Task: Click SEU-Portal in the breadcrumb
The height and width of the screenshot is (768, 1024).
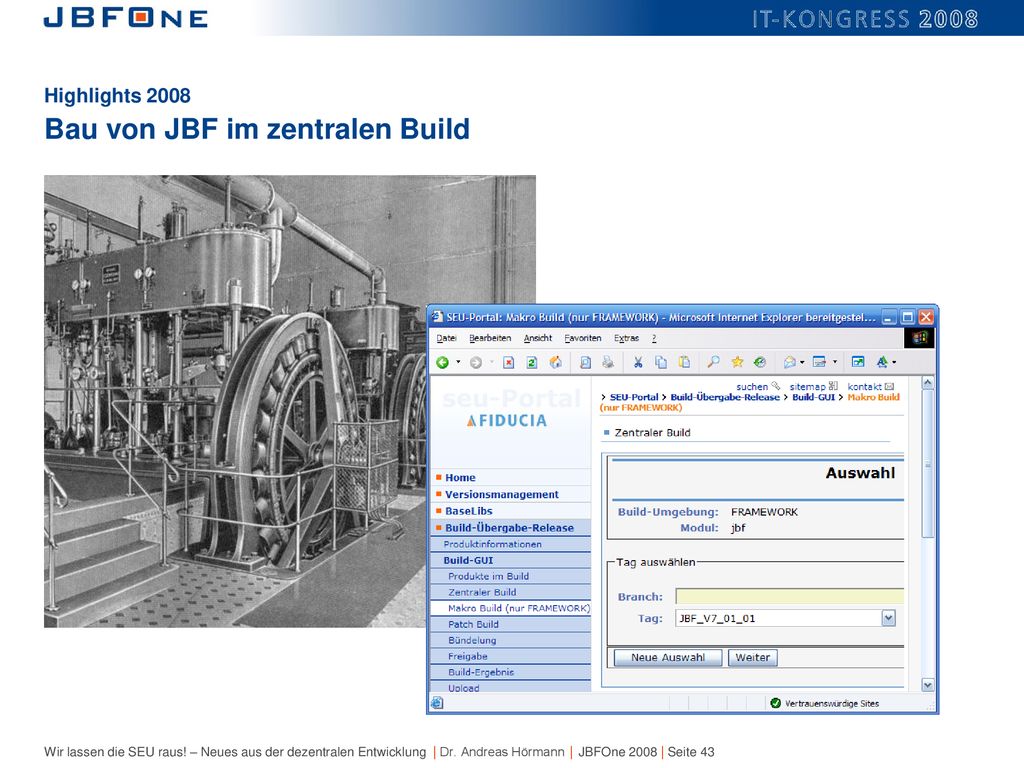Action: 633,397
